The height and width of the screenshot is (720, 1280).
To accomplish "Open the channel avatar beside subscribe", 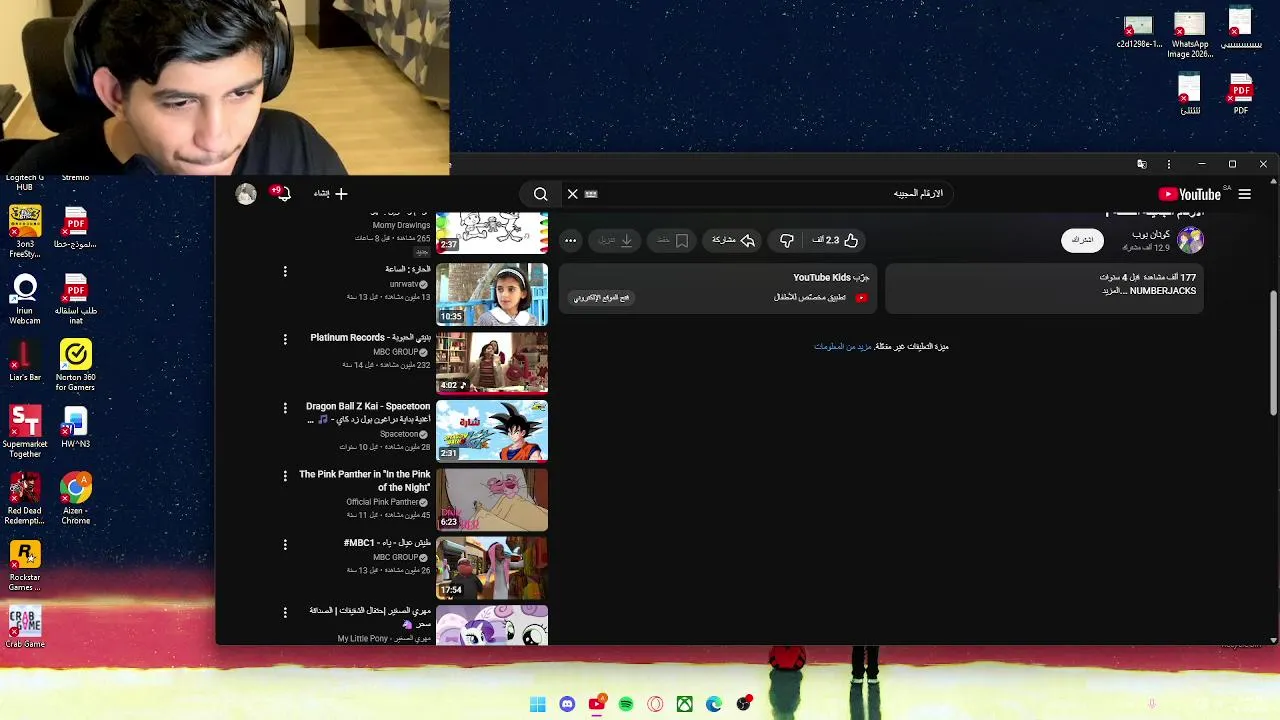I will 1190,240.
